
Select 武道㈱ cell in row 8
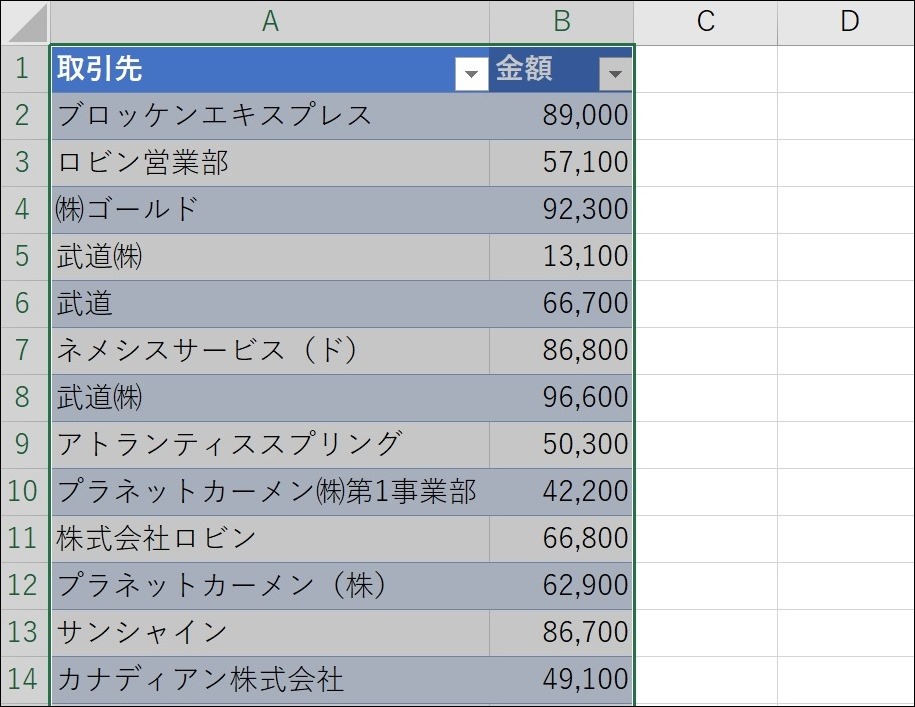[x=270, y=398]
